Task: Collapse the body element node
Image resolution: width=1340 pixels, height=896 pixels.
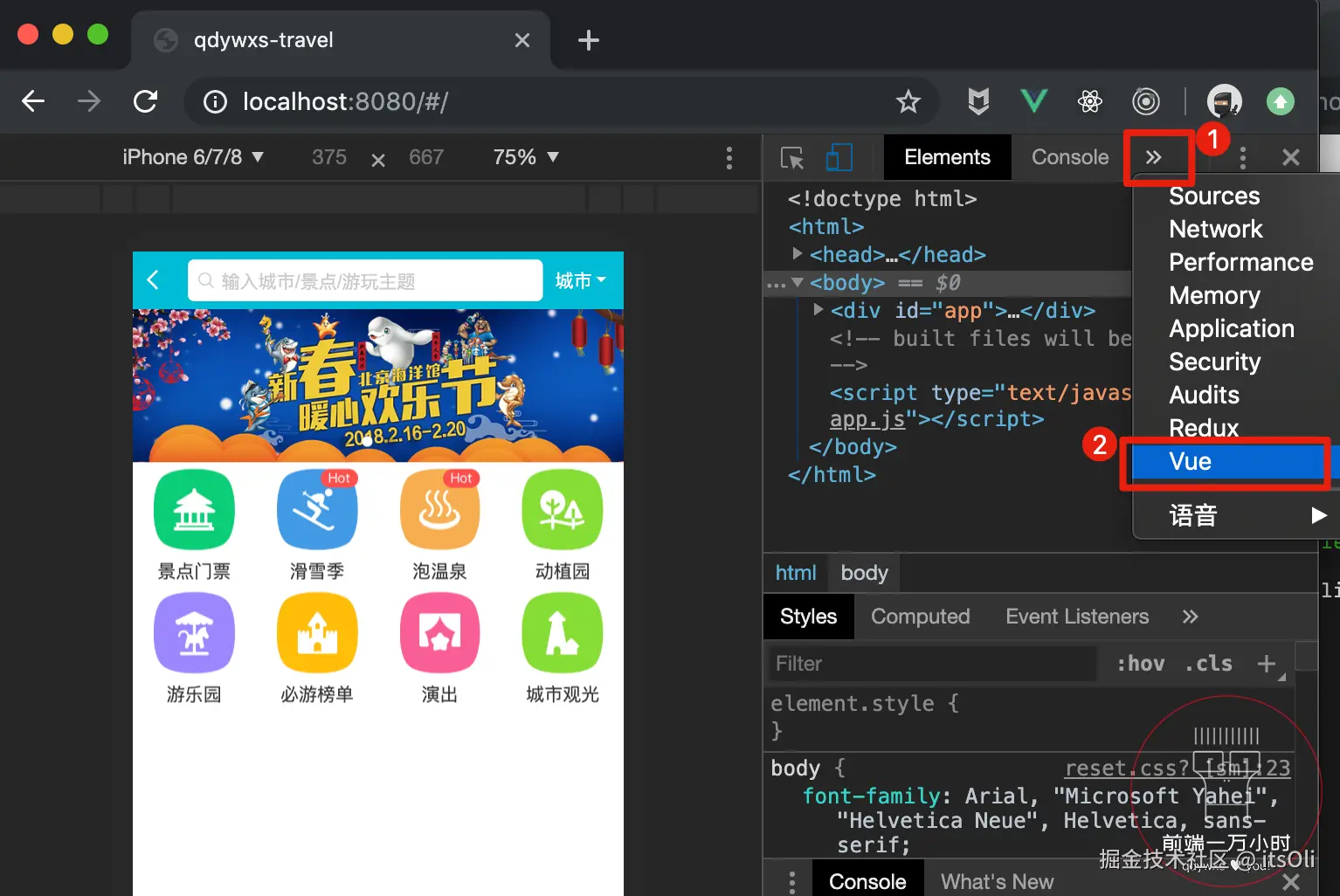Action: click(x=798, y=282)
